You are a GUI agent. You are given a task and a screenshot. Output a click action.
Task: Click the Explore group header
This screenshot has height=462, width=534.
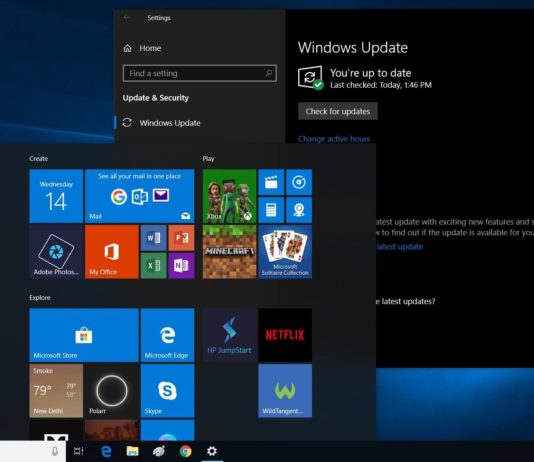40,298
